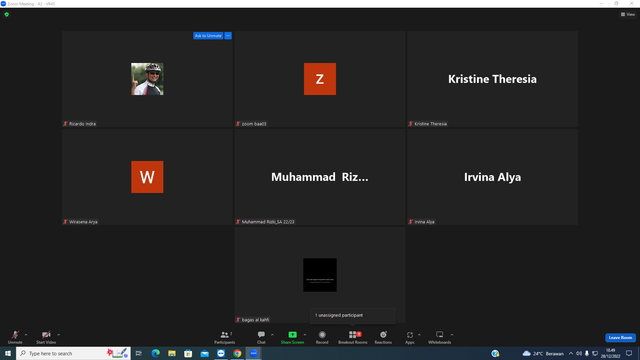640x360 pixels.
Task: Expand audio options arrow beside Unmute
Action: pos(26,335)
